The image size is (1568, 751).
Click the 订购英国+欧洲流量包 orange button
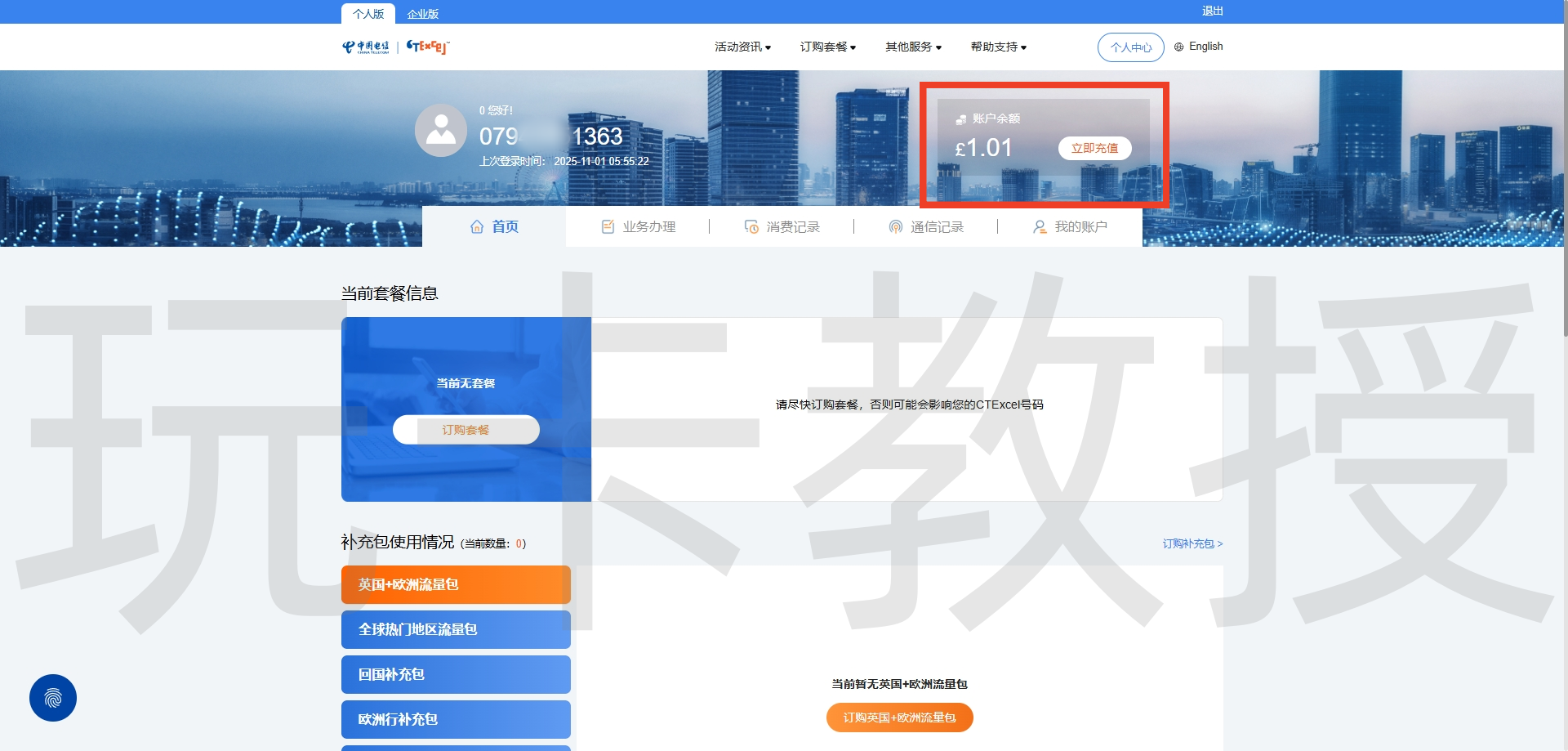(x=899, y=717)
